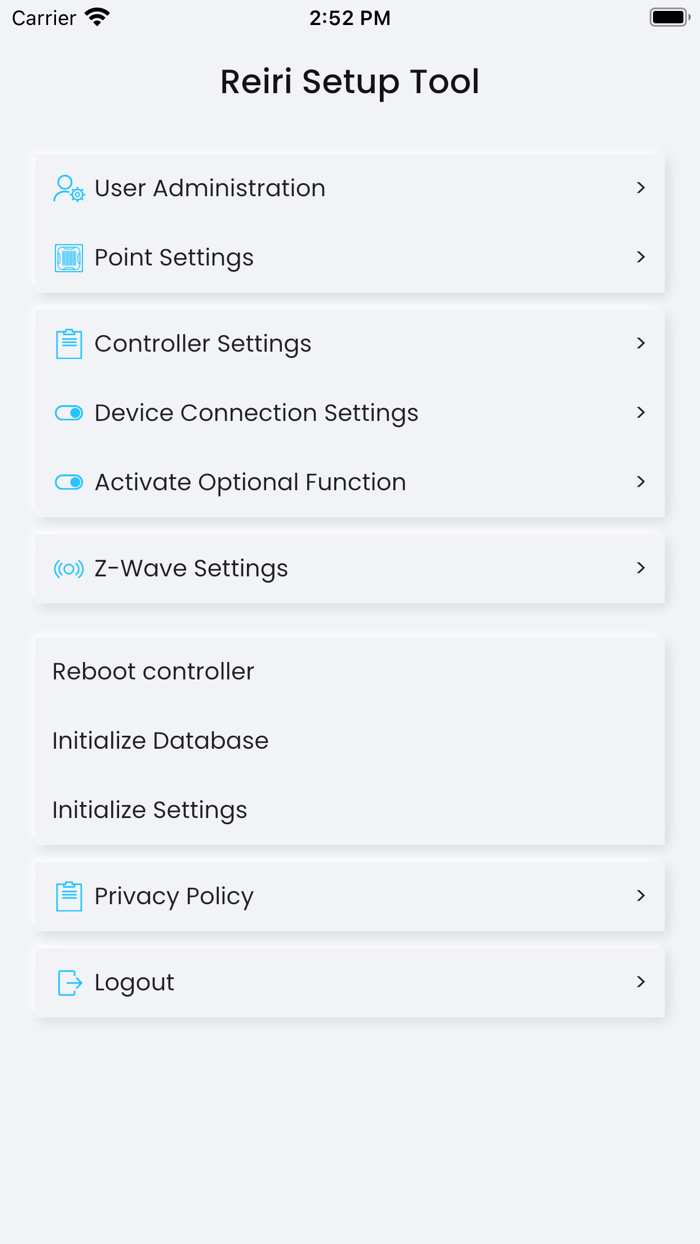Click the Privacy Policy document icon

68,896
